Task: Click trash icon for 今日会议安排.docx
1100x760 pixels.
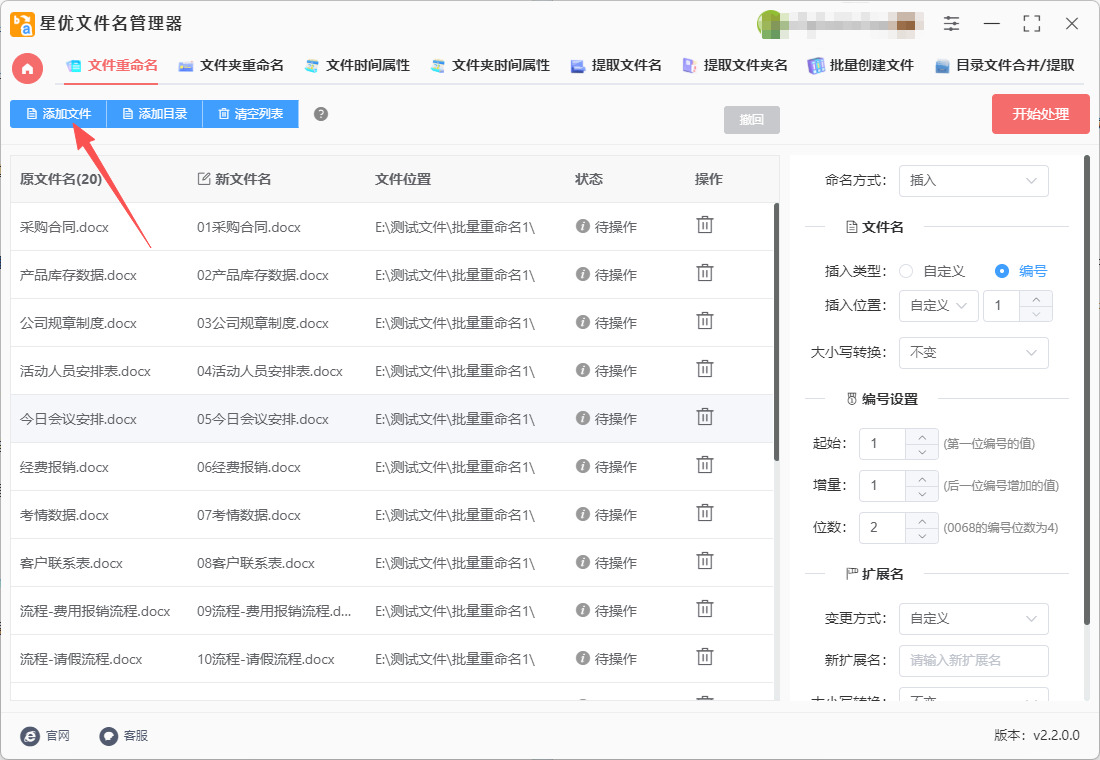Action: click(x=705, y=417)
